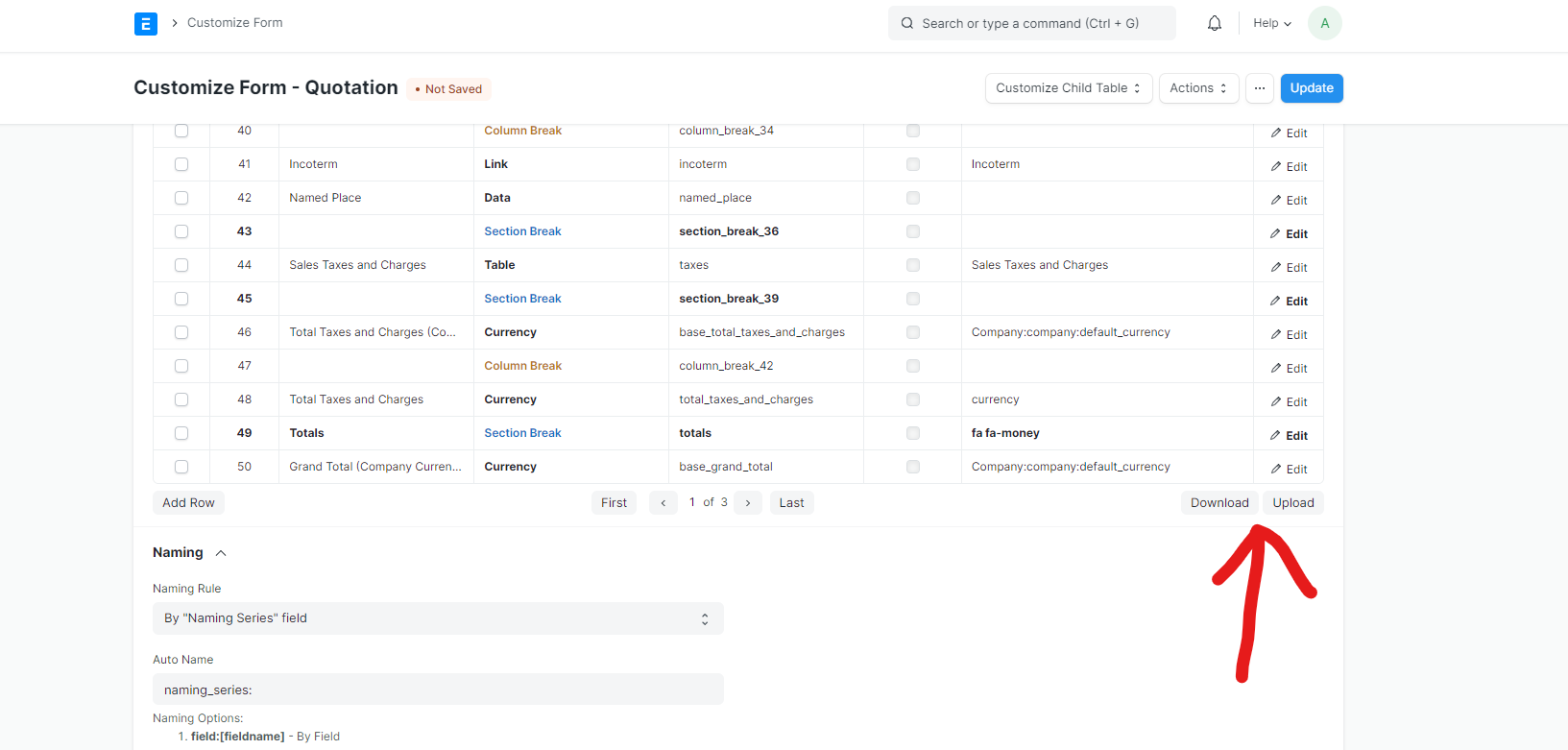Select row 44 Sales Taxes checkbox
This screenshot has height=750, width=1568.
click(181, 265)
